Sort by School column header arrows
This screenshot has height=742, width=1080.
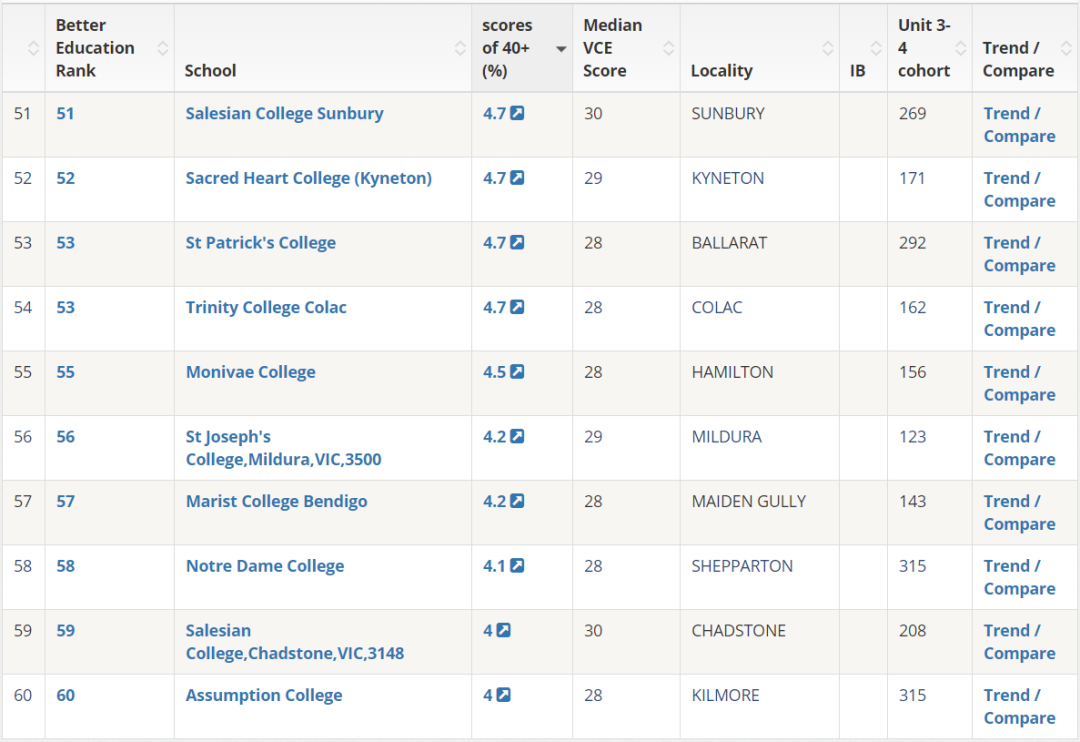click(x=460, y=48)
